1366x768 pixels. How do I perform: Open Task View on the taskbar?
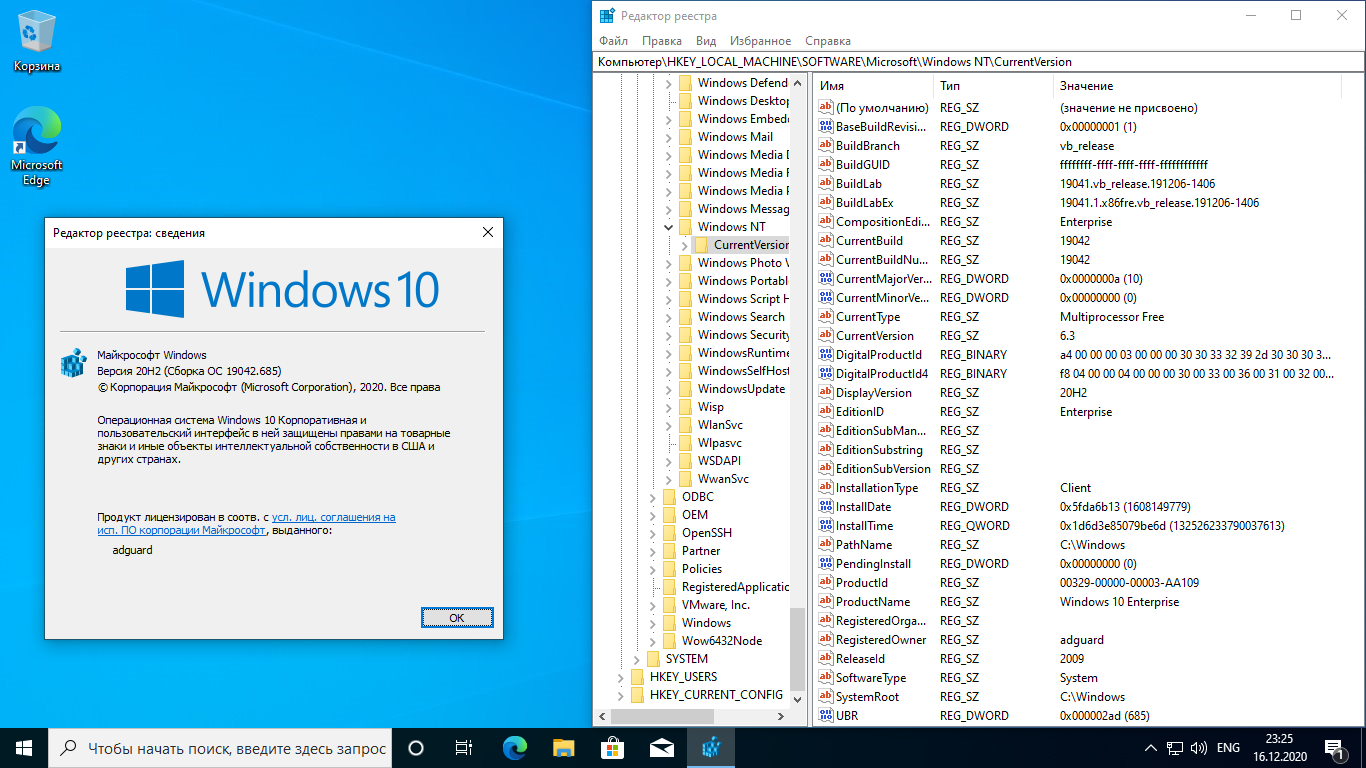point(464,748)
